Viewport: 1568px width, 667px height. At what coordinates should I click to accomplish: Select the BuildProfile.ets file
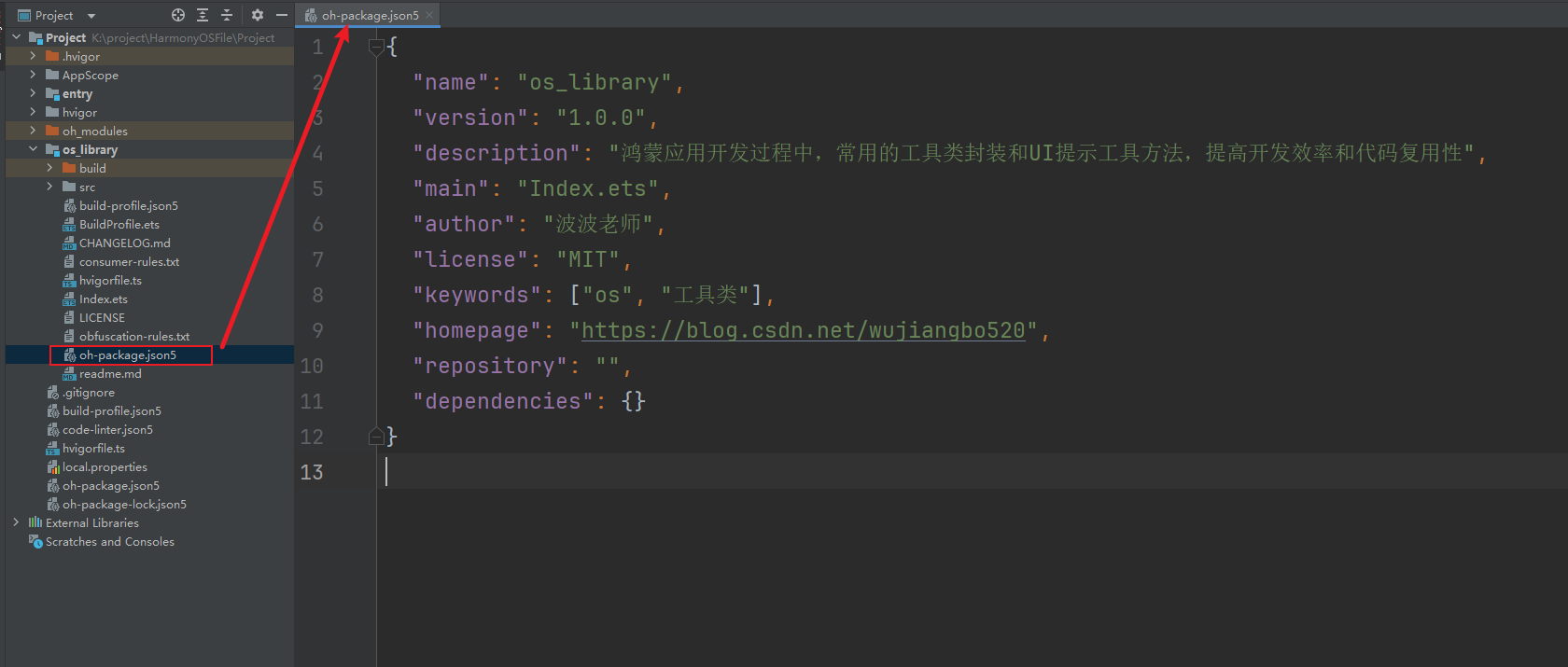119,224
